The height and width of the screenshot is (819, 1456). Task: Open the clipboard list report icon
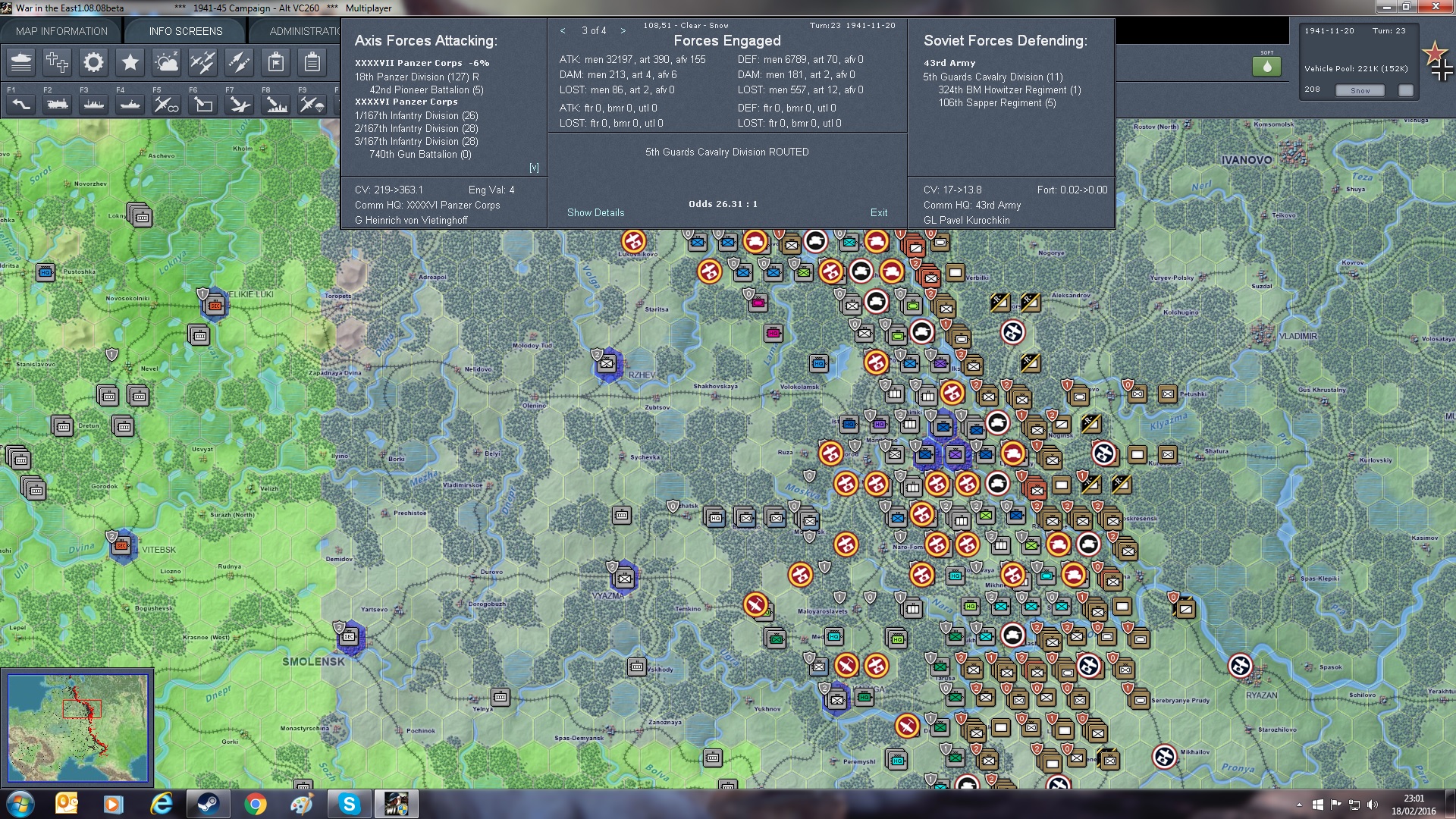[x=312, y=62]
